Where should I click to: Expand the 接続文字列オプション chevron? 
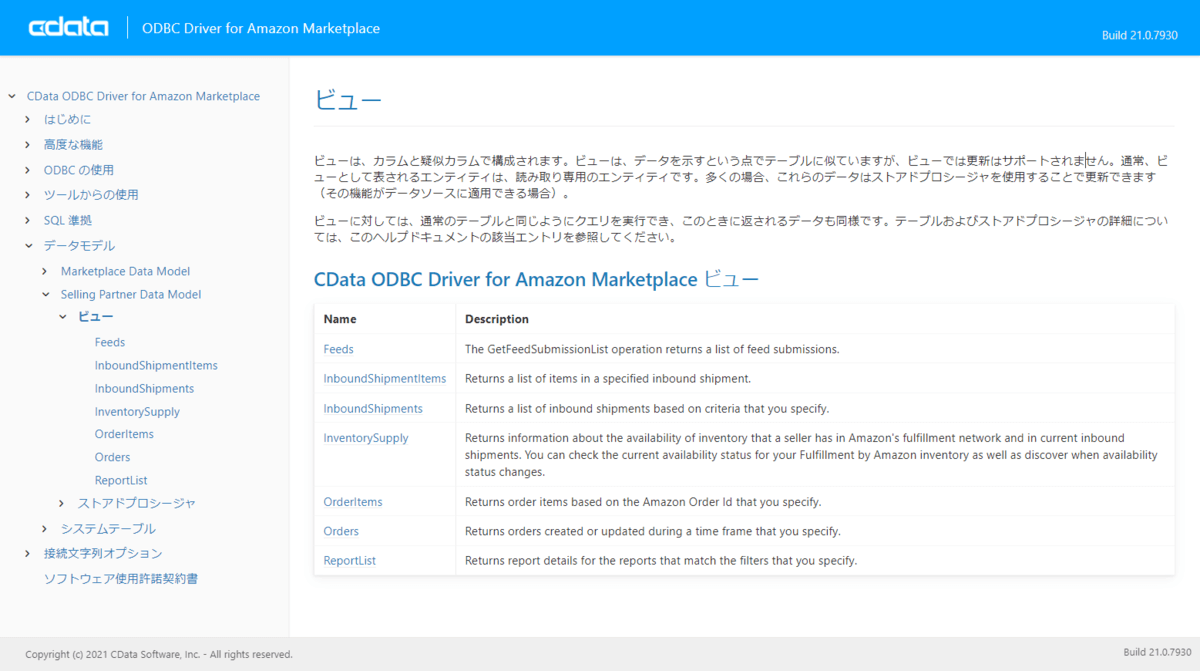(28, 554)
